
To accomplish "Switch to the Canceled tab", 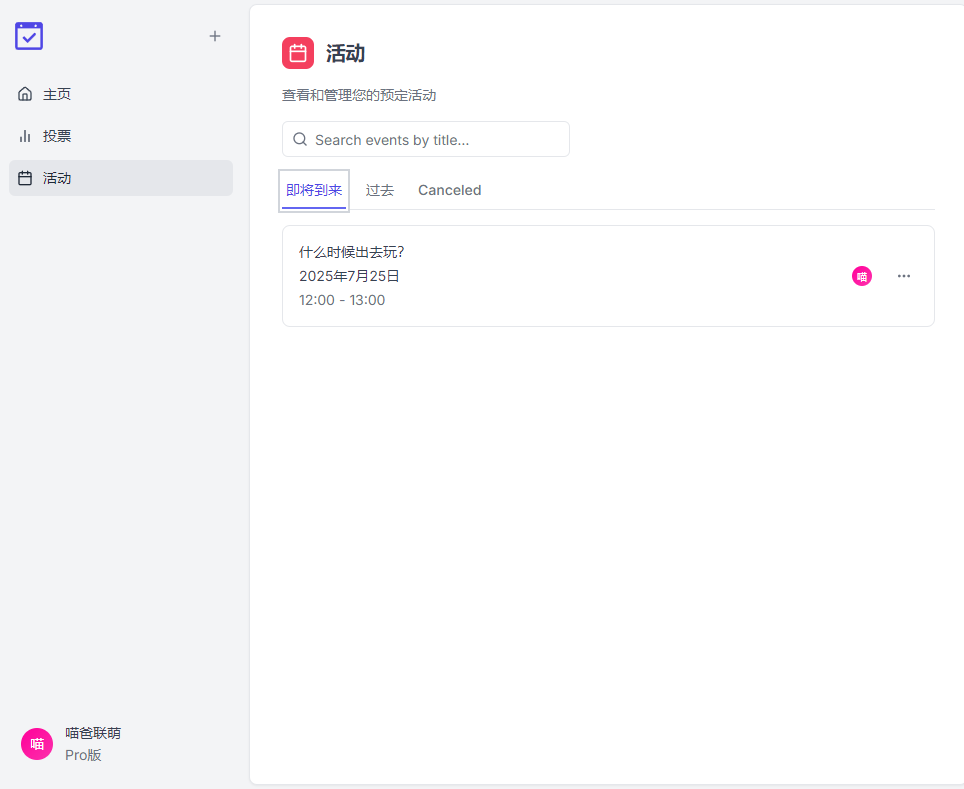I will click(449, 191).
